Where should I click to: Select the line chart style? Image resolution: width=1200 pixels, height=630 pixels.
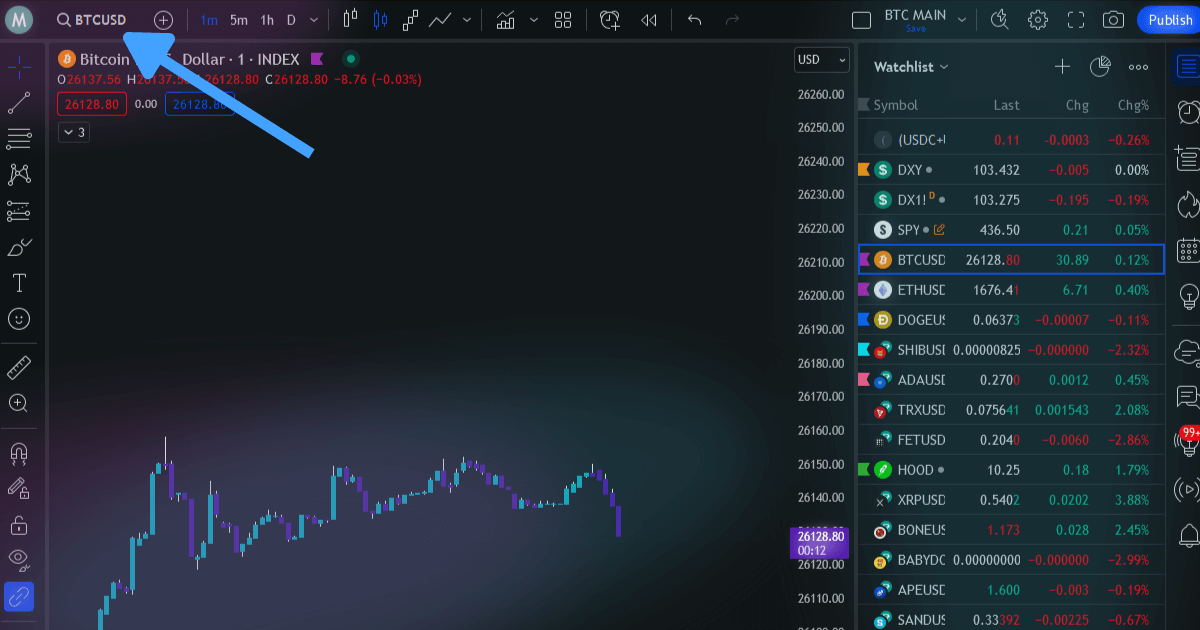(440, 19)
